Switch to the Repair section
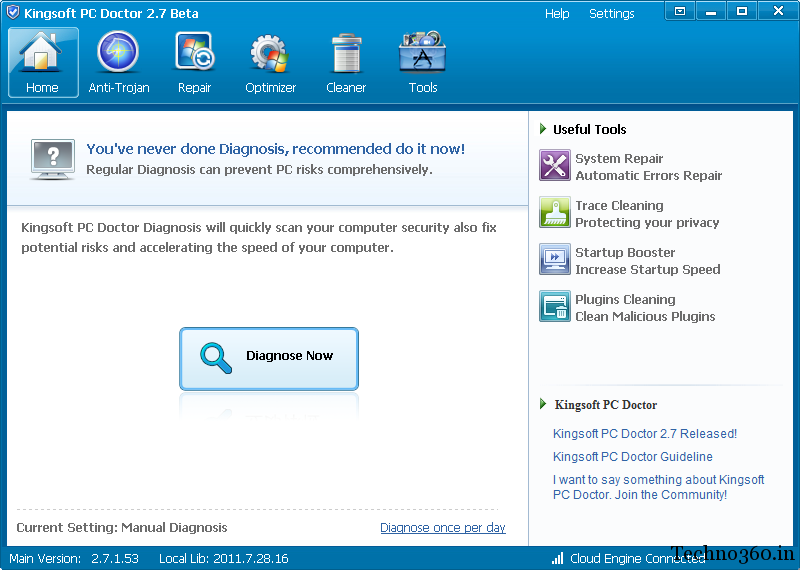800x570 pixels. tap(194, 62)
